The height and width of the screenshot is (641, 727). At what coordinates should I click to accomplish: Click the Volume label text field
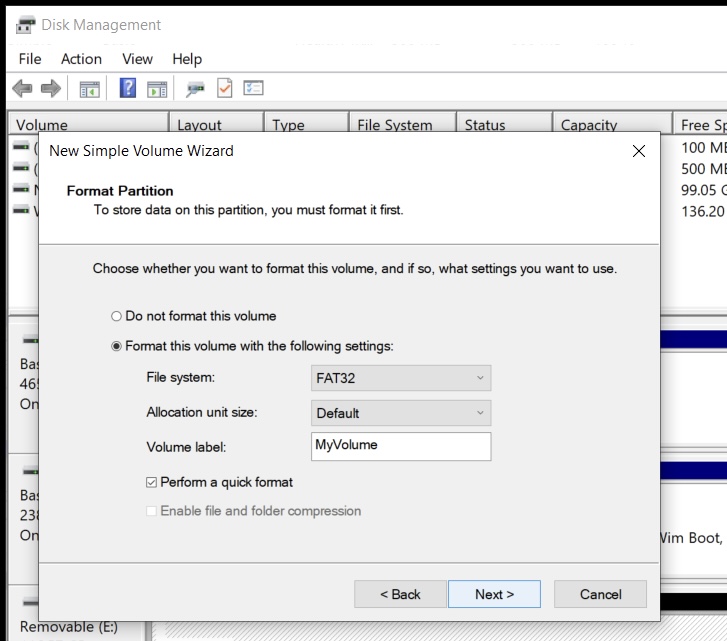pos(401,446)
